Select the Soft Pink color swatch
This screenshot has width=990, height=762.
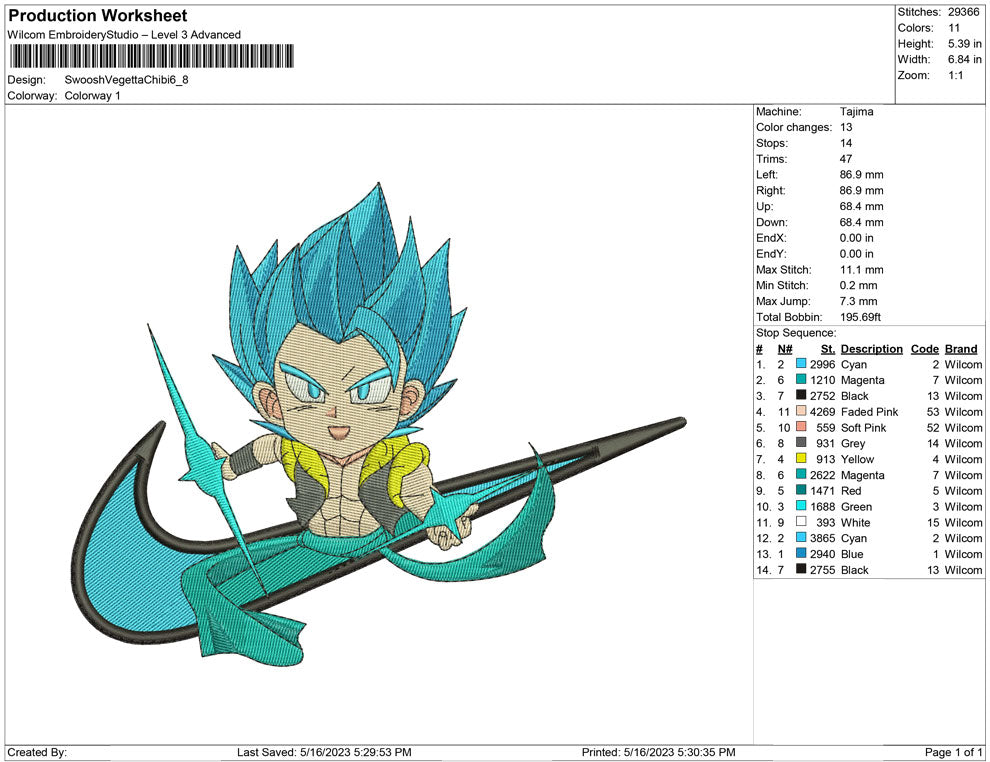tap(801, 427)
